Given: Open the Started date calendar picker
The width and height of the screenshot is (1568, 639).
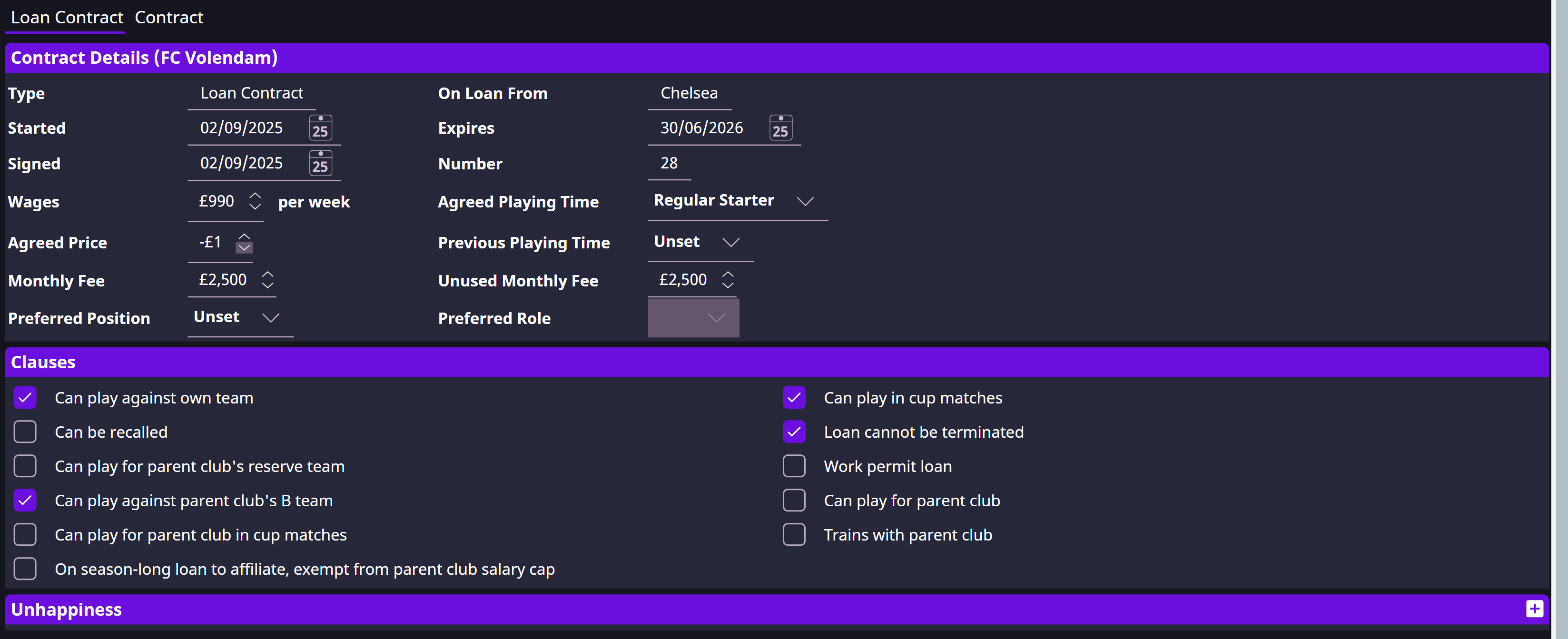Looking at the screenshot, I should tap(320, 128).
